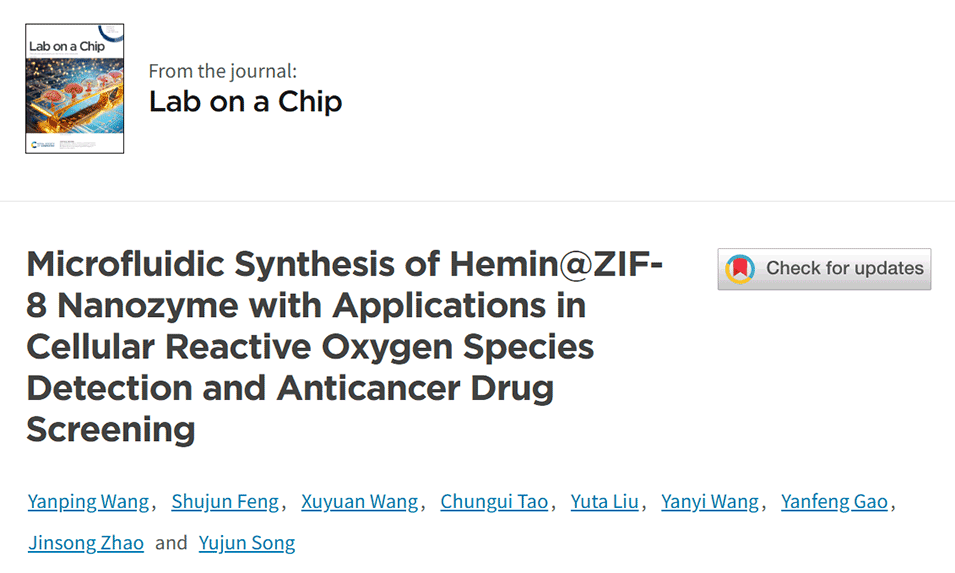Open the Lab on a Chip journal heading link
955x573 pixels.
click(x=245, y=101)
